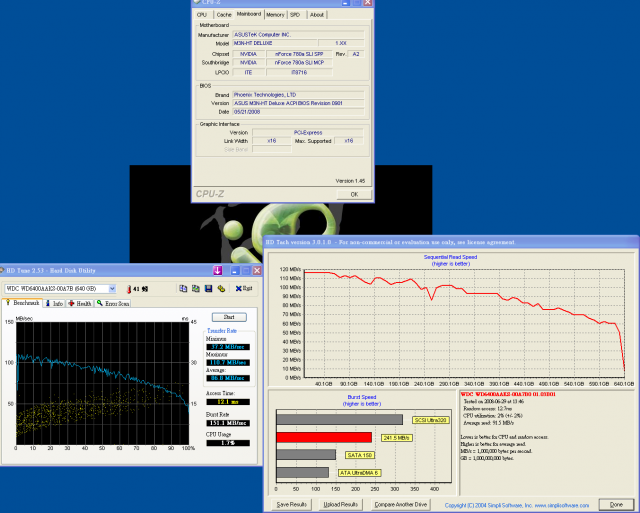Click the 'ATA UltraDMA 6' bar label

click(359, 473)
